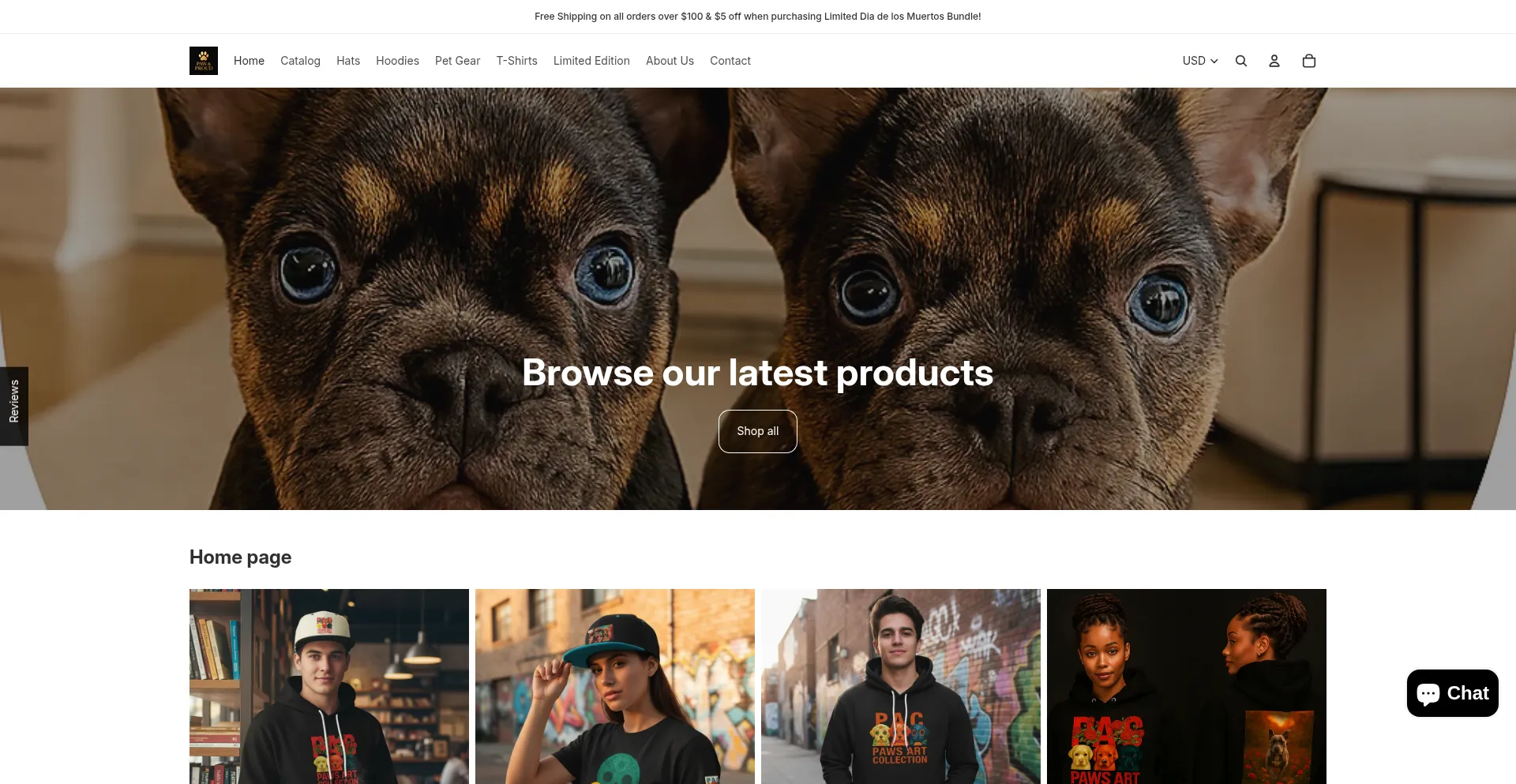Open the Pet Gear category
This screenshot has height=784, width=1516.
tap(457, 61)
